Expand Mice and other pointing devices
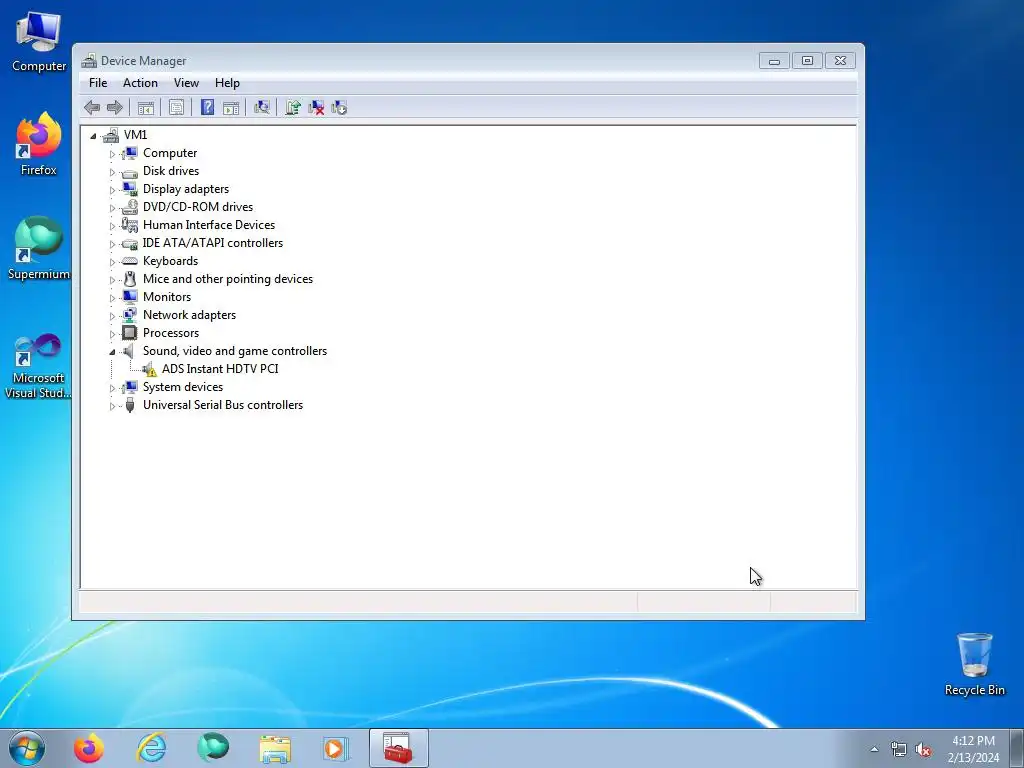Image resolution: width=1024 pixels, height=768 pixels. click(x=112, y=280)
